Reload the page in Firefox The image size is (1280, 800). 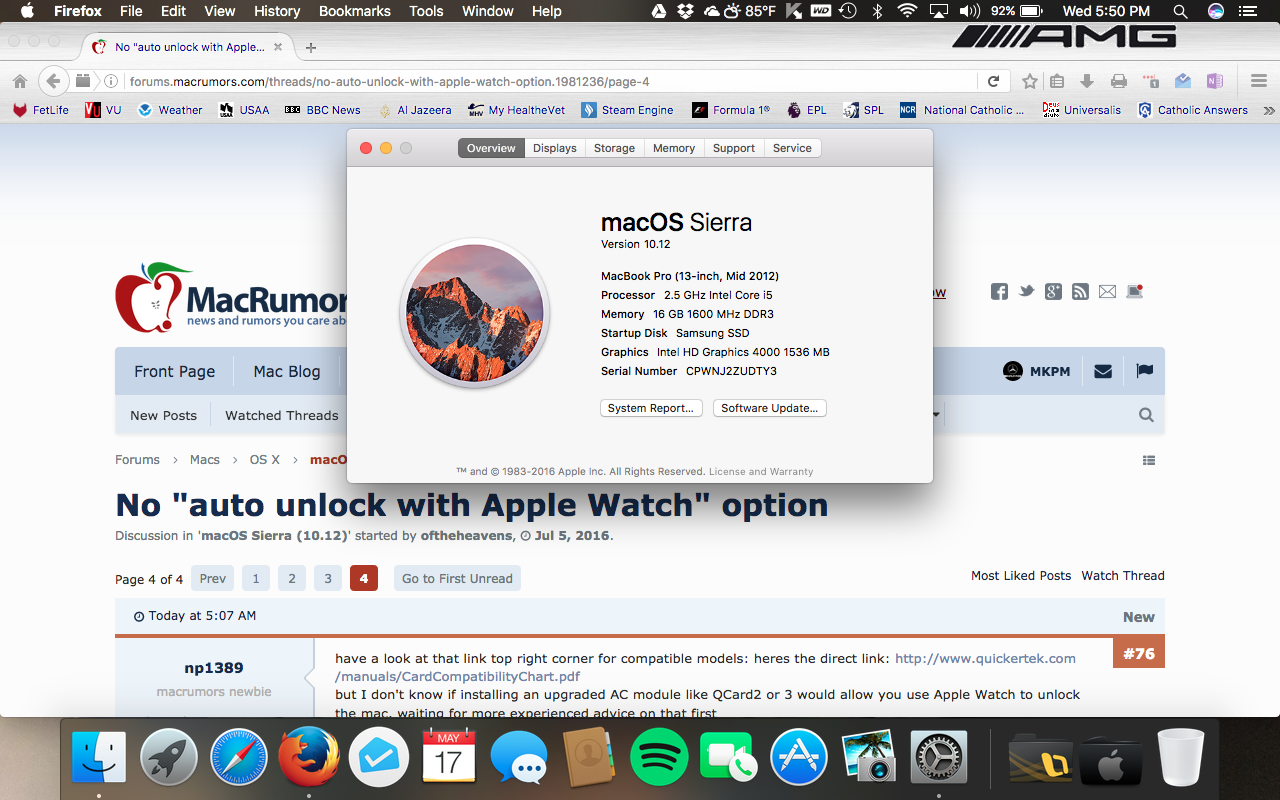click(993, 81)
